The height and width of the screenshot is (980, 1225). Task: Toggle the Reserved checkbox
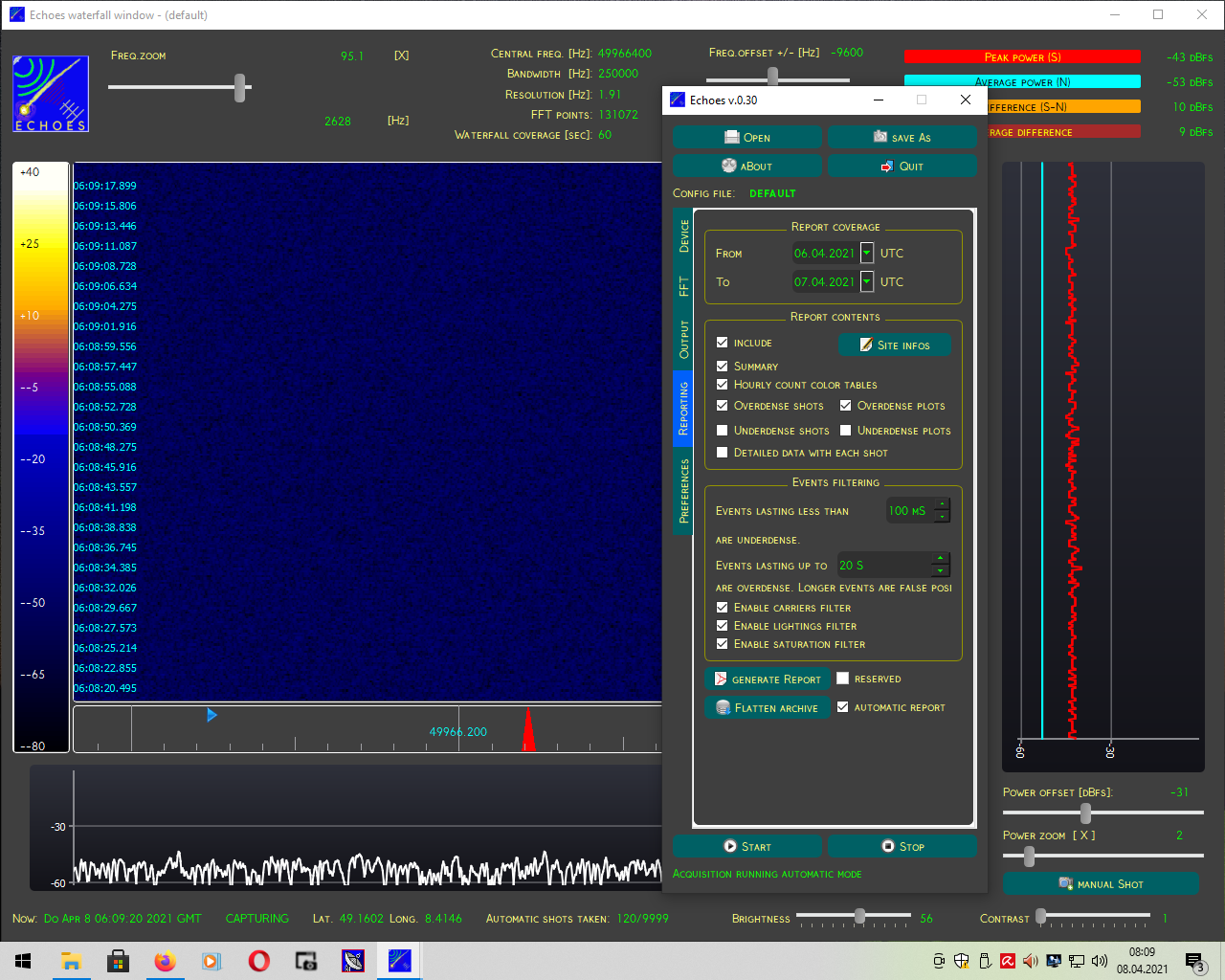[x=842, y=679]
